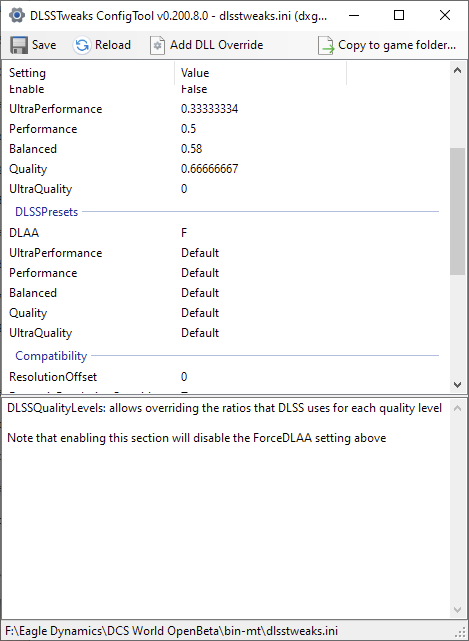Image resolution: width=469 pixels, height=641 pixels.
Task: Select Performance label under DLSSPresets
Action: click(43, 273)
